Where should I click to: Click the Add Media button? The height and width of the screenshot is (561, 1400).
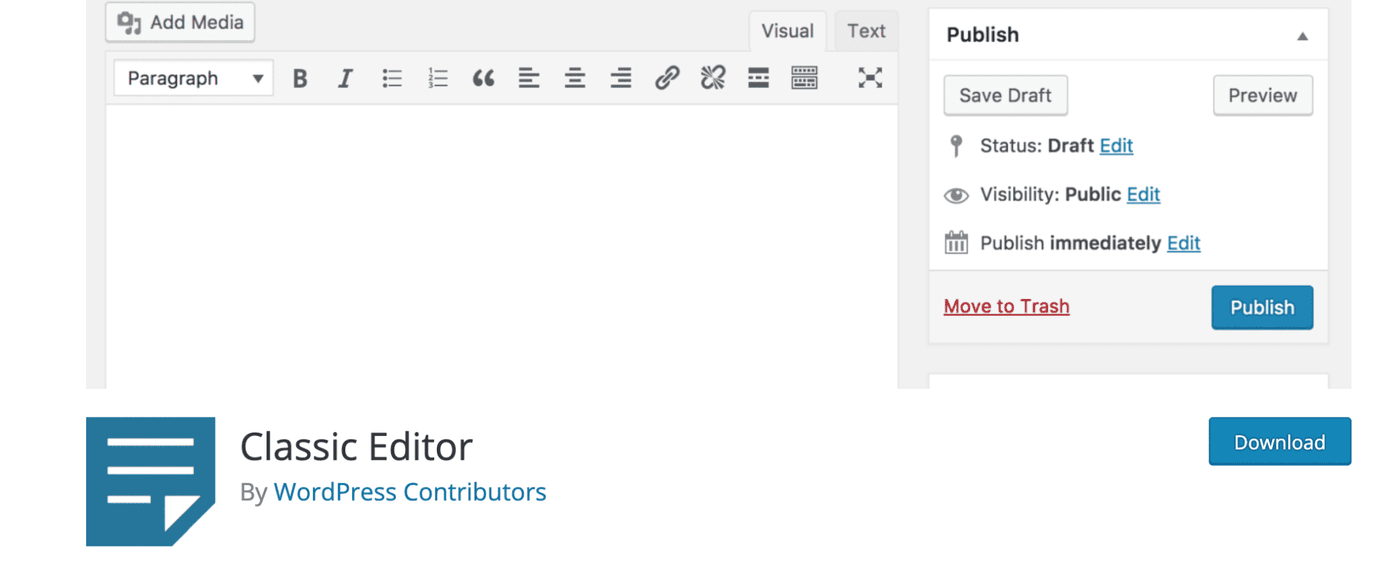pyautogui.click(x=180, y=22)
